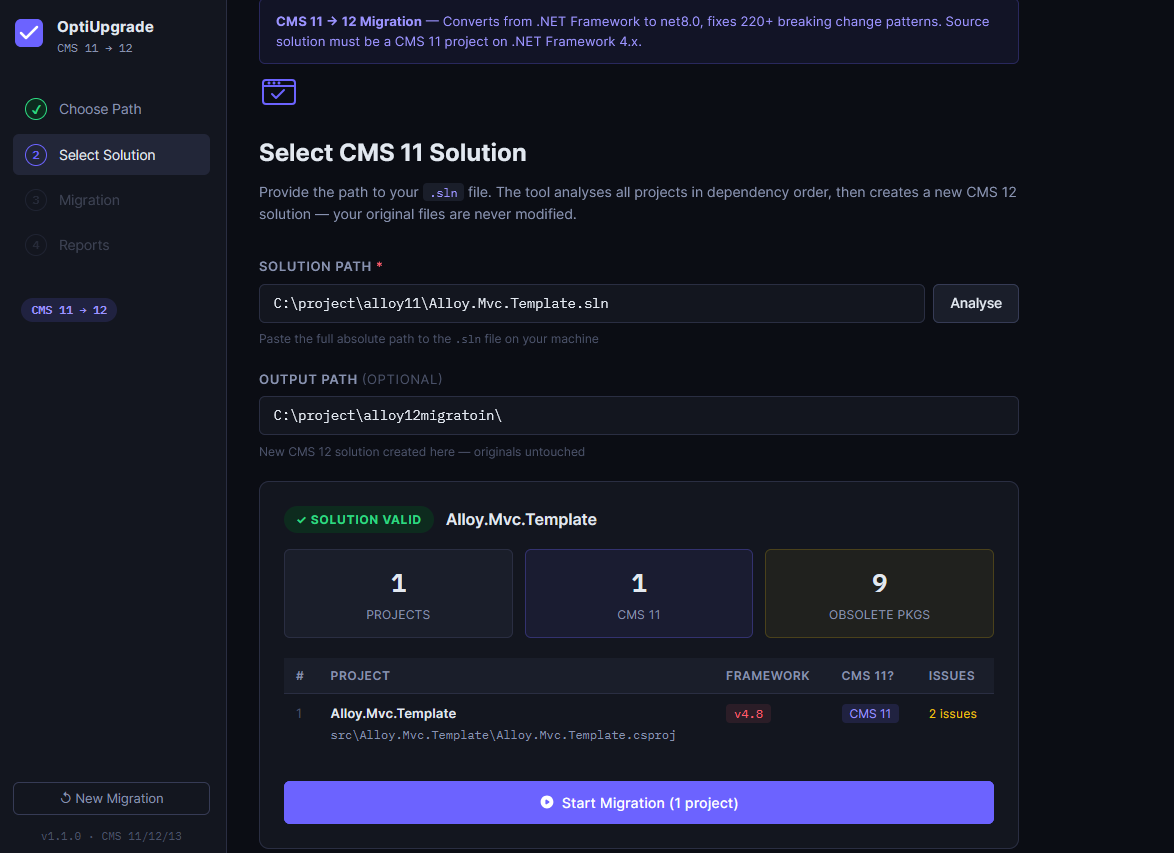Click the green check icon beside Choose Path
This screenshot has width=1174, height=853.
(36, 109)
